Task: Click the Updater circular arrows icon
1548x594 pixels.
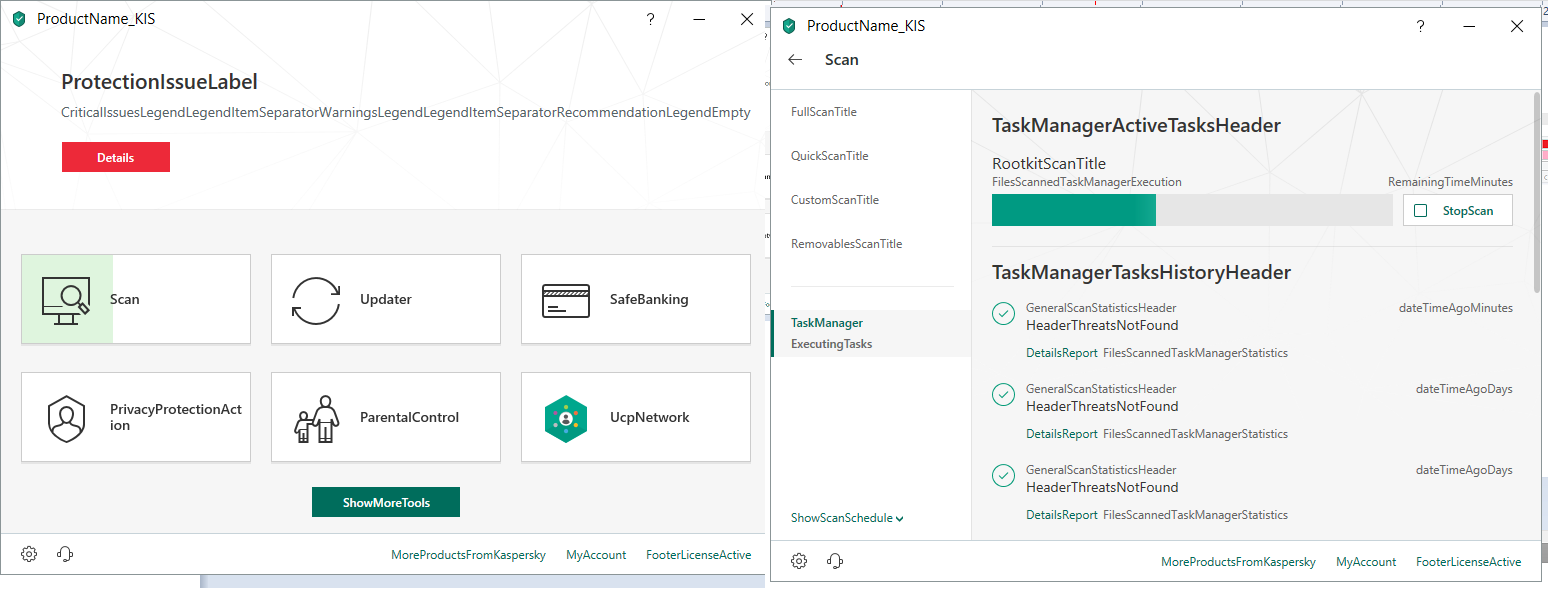Action: (316, 299)
